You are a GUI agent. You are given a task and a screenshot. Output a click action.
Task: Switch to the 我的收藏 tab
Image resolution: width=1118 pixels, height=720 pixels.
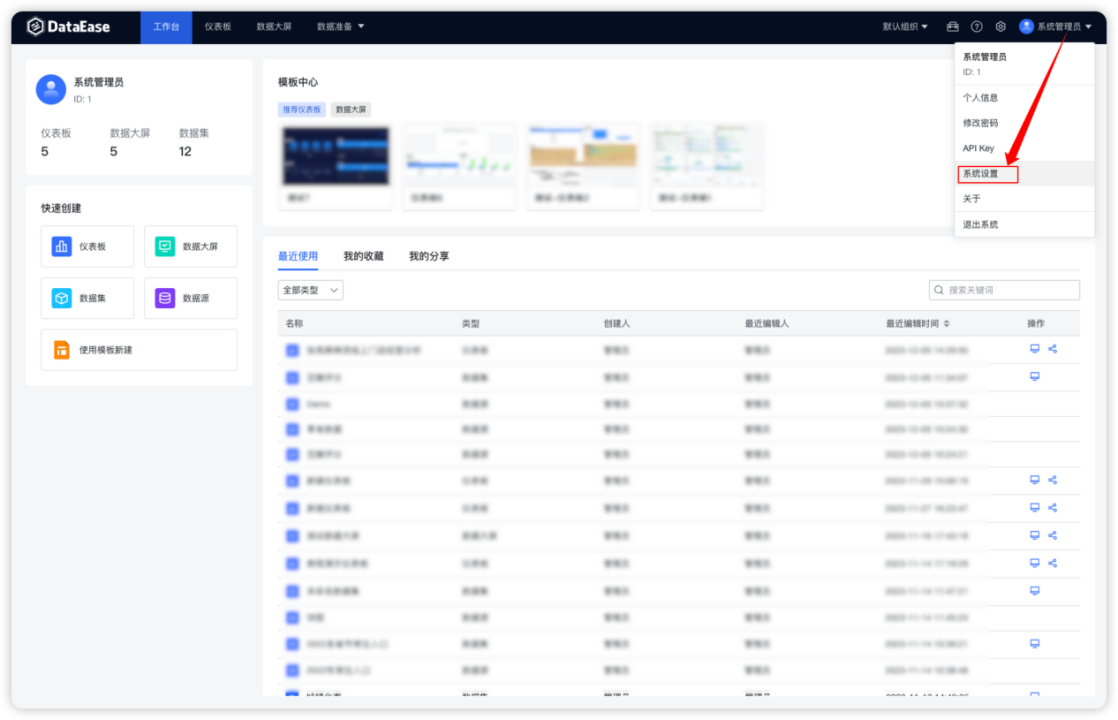[x=362, y=256]
